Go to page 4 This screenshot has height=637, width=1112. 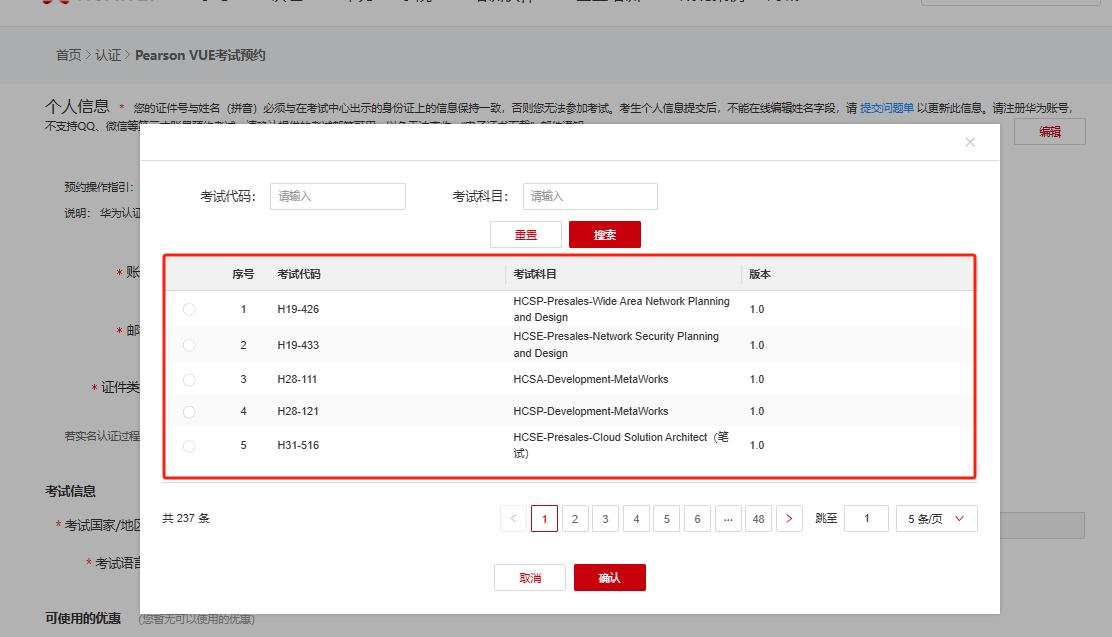click(x=636, y=519)
